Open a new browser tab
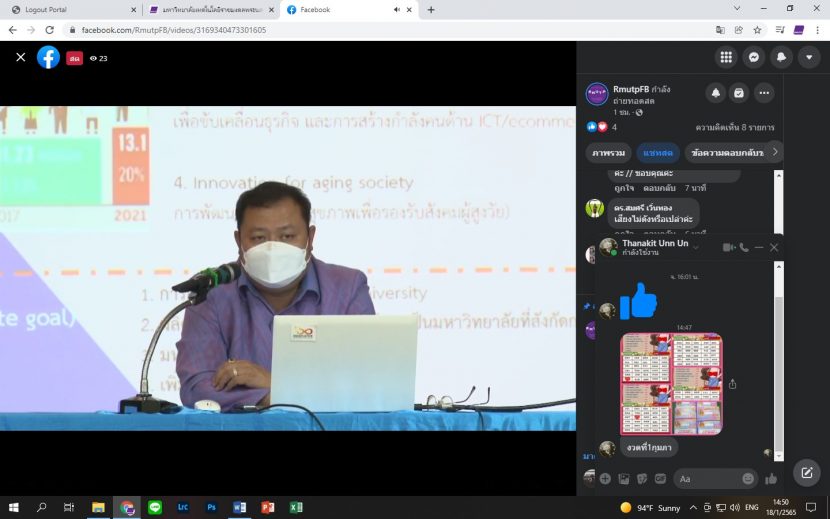 [x=431, y=10]
